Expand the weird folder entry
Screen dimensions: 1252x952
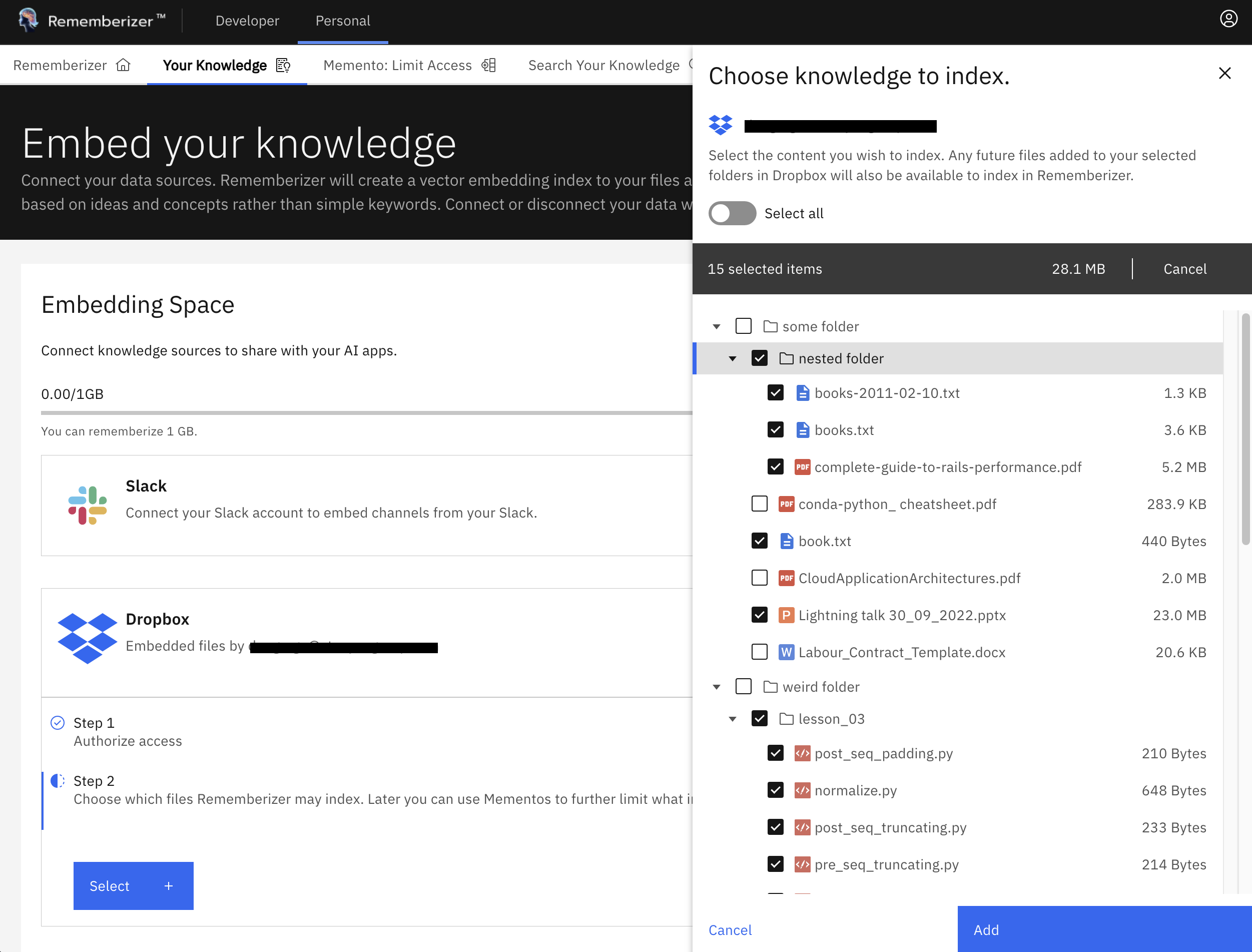click(x=716, y=686)
